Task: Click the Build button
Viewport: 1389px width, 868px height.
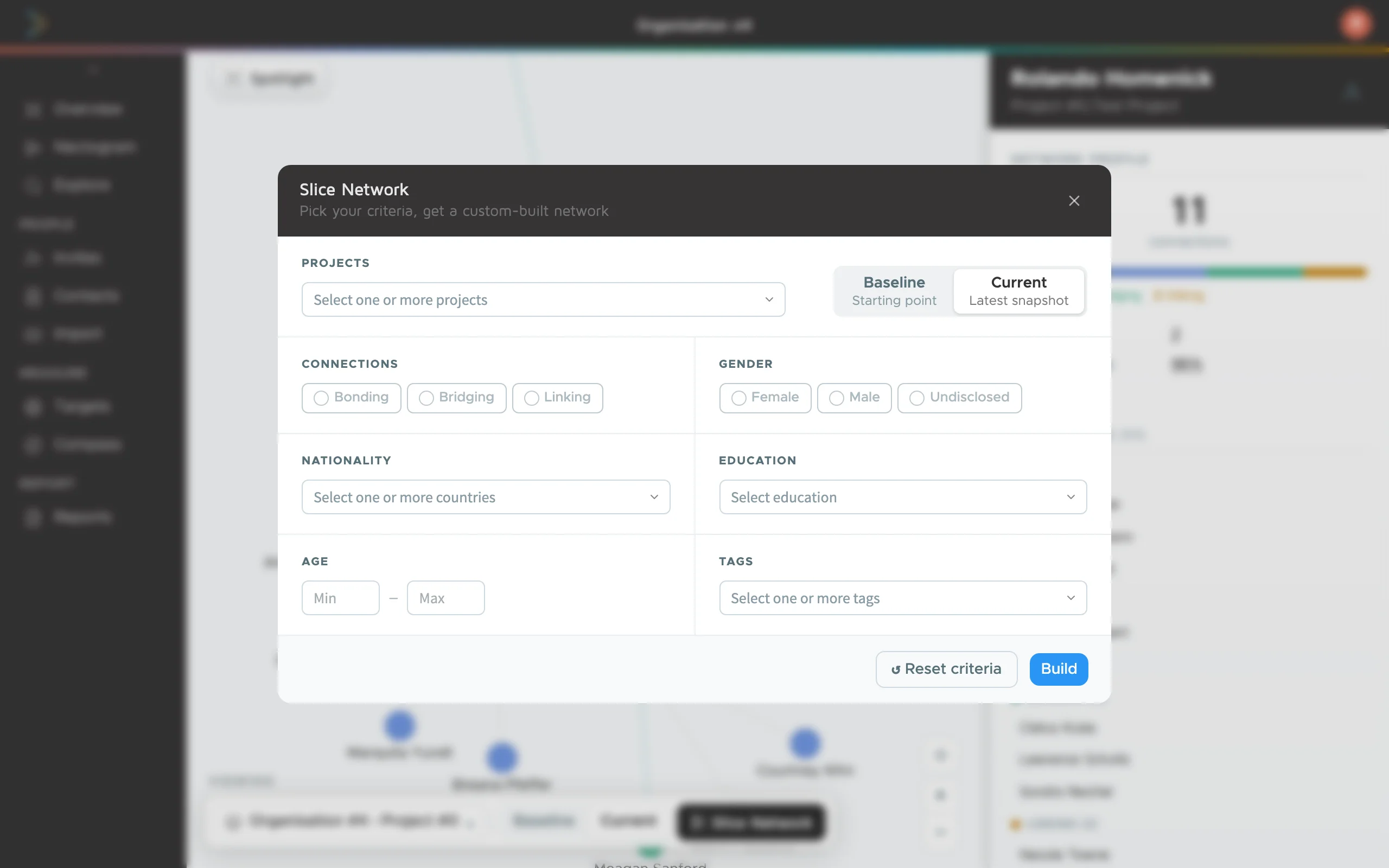Action: 1058,669
